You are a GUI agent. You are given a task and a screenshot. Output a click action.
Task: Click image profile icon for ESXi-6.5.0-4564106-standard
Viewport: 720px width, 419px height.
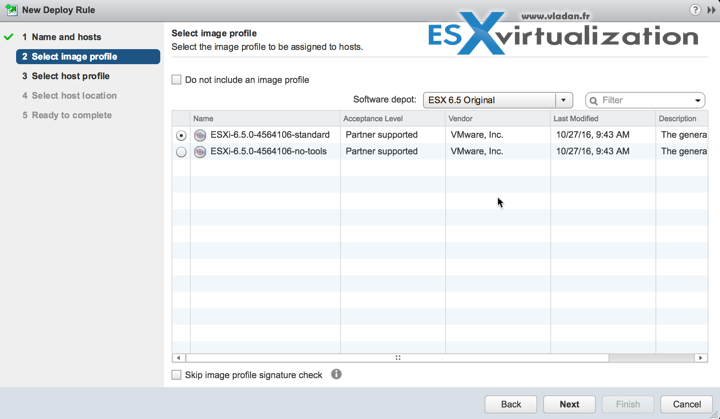(x=200, y=135)
